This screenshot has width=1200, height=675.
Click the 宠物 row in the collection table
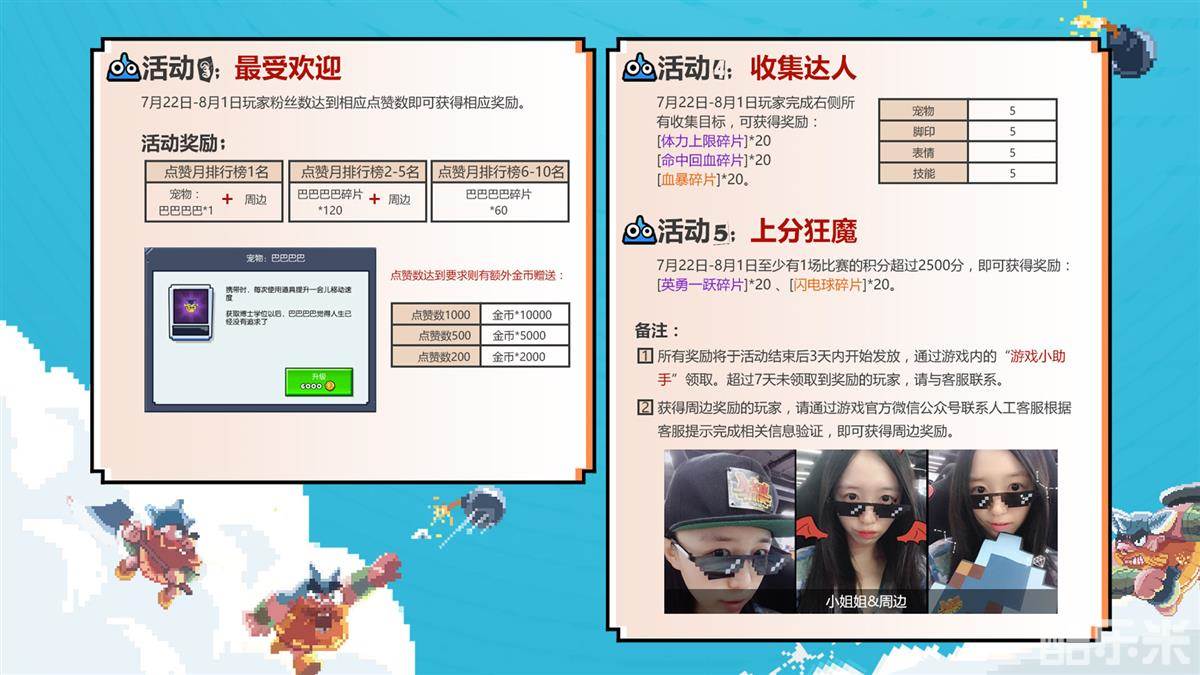click(x=923, y=110)
